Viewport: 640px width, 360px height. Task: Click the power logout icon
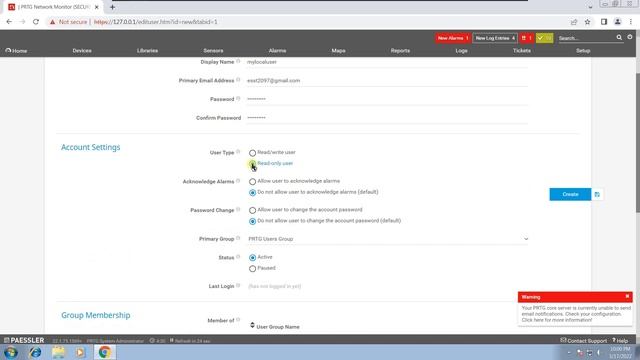630,37
